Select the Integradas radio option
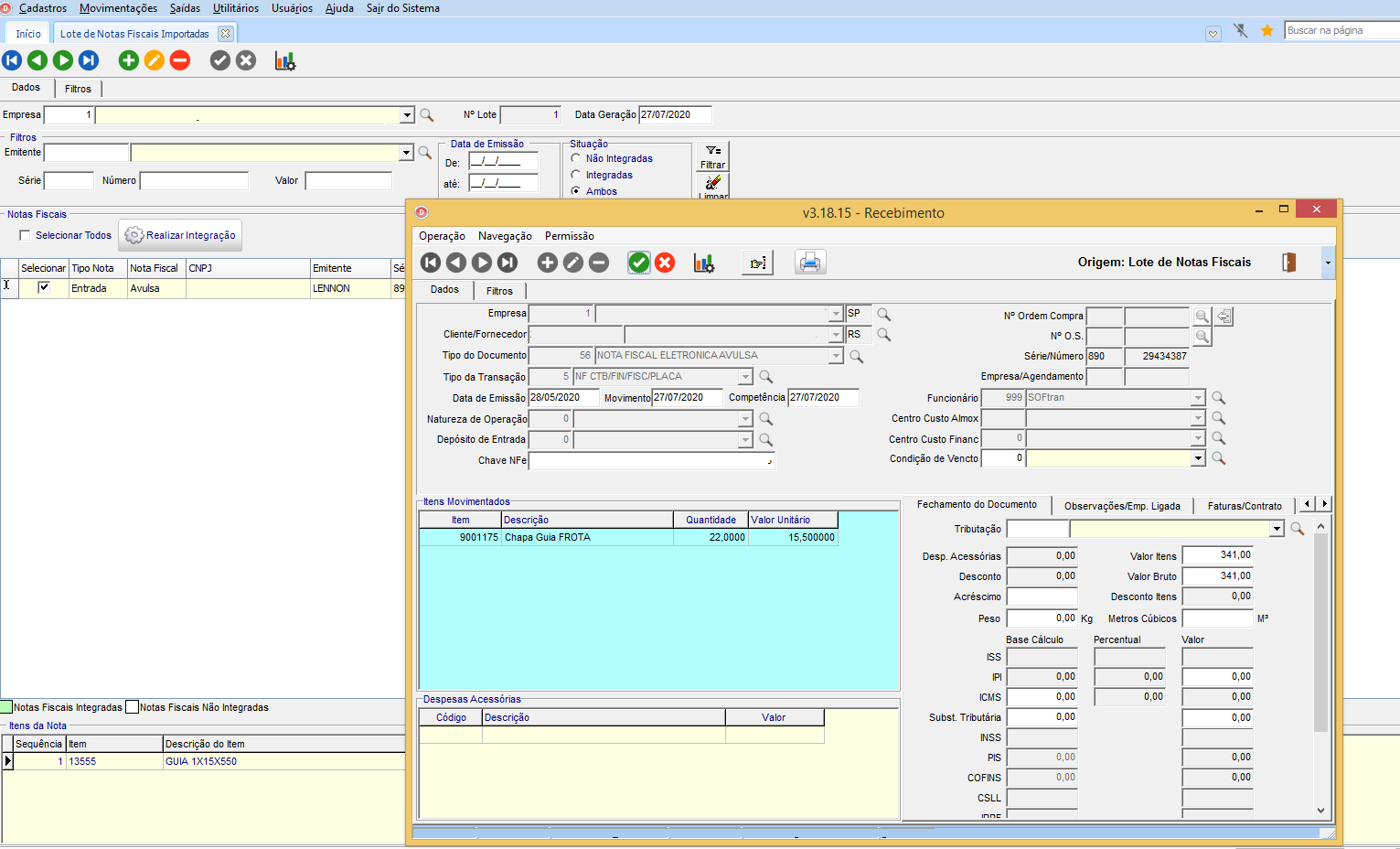This screenshot has width=1400, height=849. [x=576, y=175]
